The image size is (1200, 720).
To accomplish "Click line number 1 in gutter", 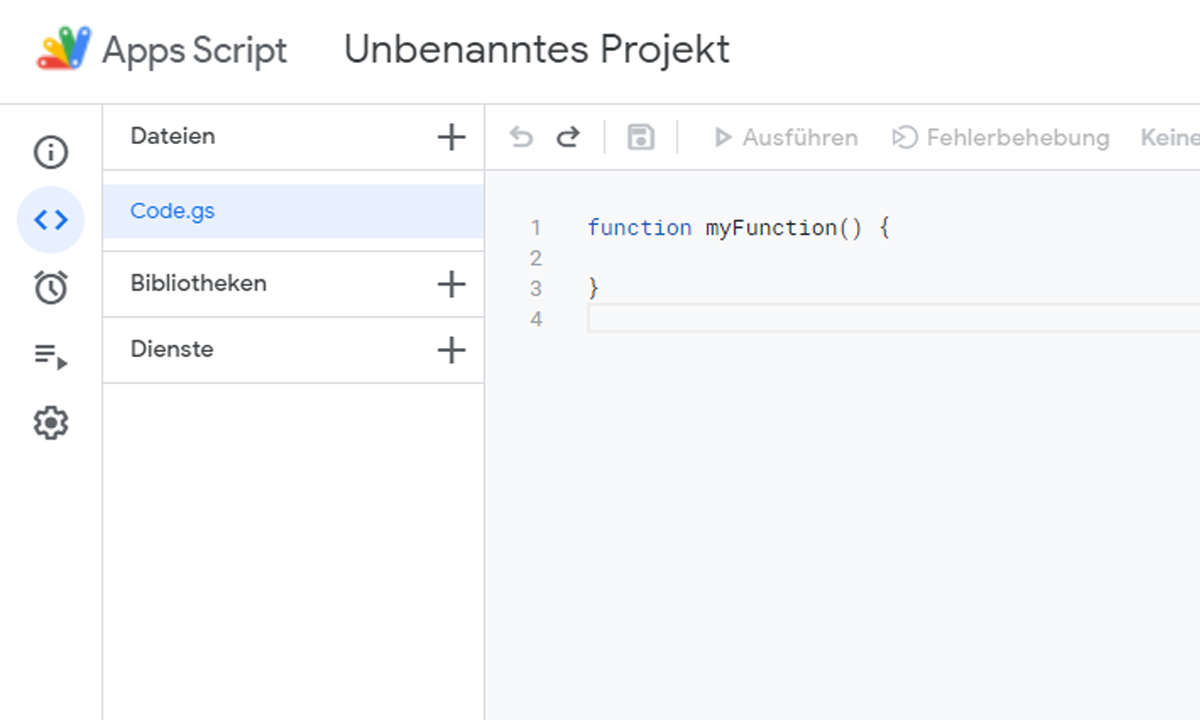I will (536, 228).
